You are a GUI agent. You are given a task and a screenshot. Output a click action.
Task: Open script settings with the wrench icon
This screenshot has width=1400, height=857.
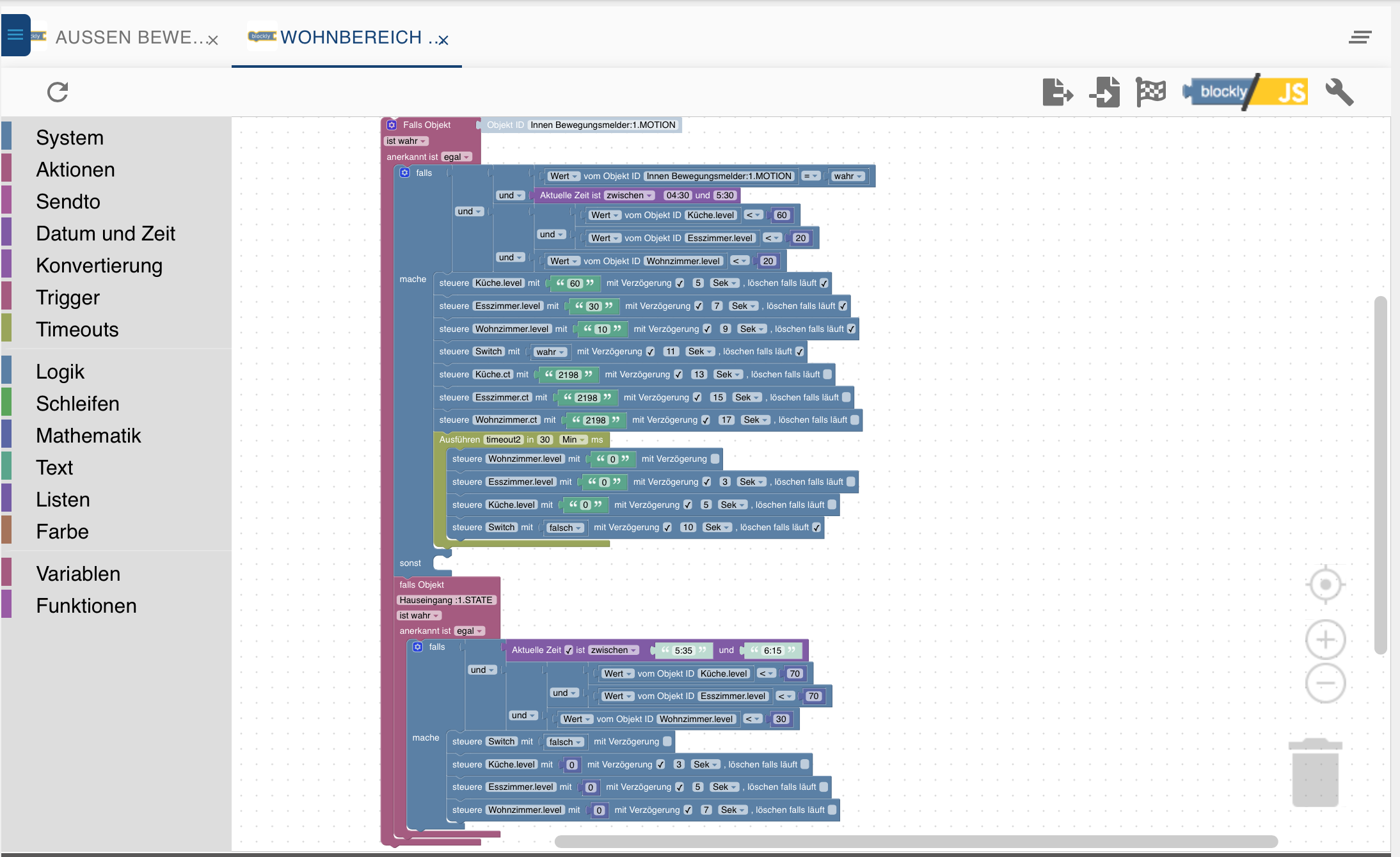pyautogui.click(x=1339, y=93)
